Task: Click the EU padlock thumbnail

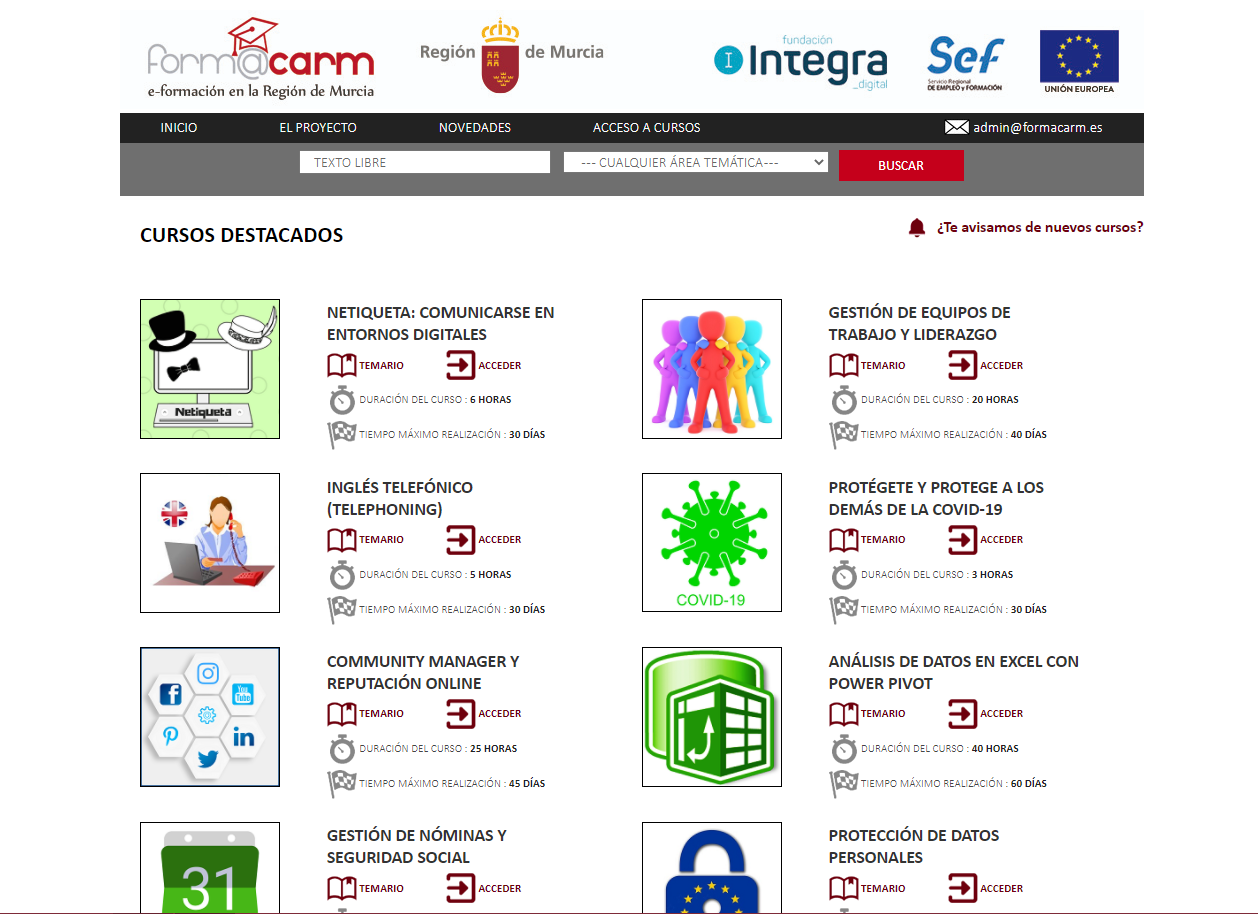Action: point(712,867)
